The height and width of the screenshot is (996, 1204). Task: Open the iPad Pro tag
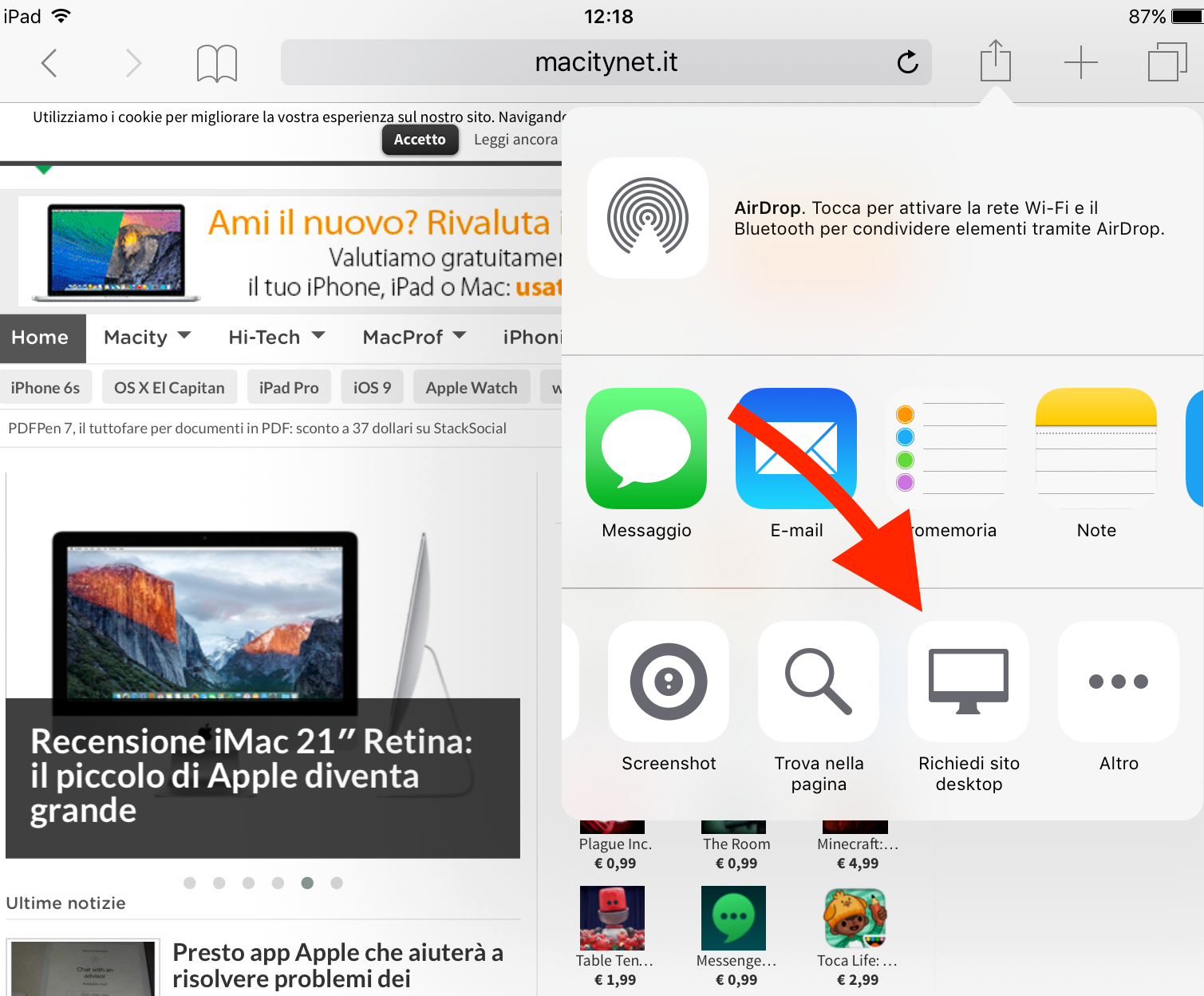click(289, 388)
